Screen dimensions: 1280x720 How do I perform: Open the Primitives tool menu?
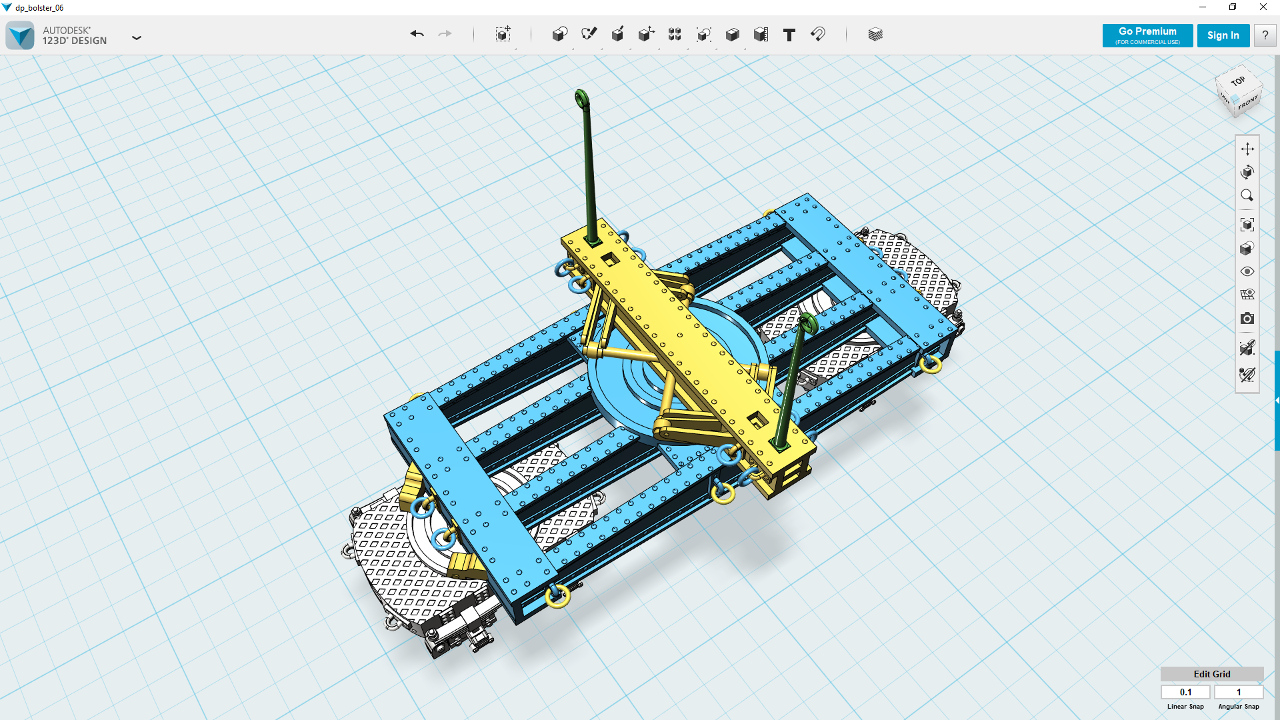(x=560, y=34)
